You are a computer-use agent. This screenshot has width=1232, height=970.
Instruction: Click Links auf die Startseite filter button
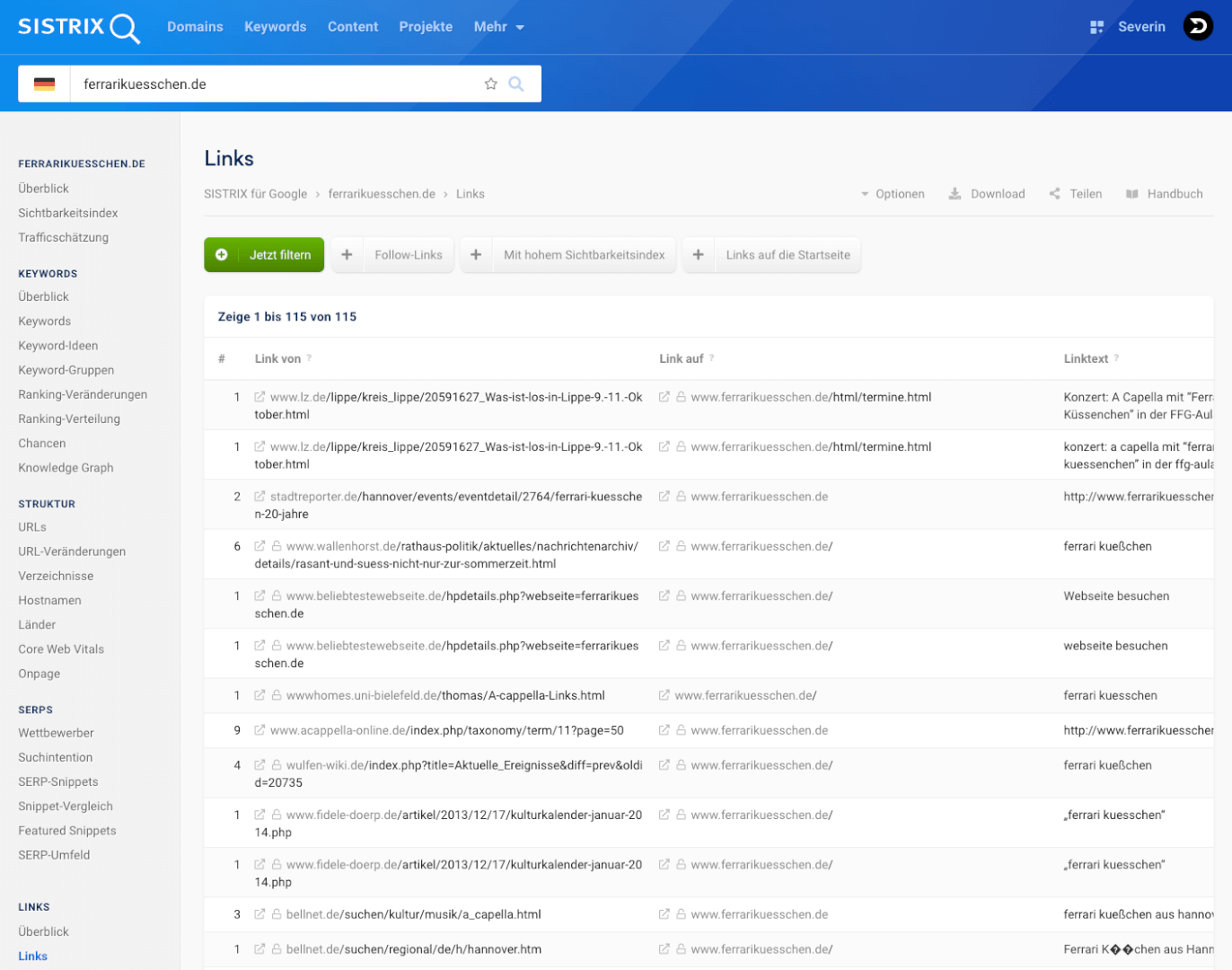point(771,255)
